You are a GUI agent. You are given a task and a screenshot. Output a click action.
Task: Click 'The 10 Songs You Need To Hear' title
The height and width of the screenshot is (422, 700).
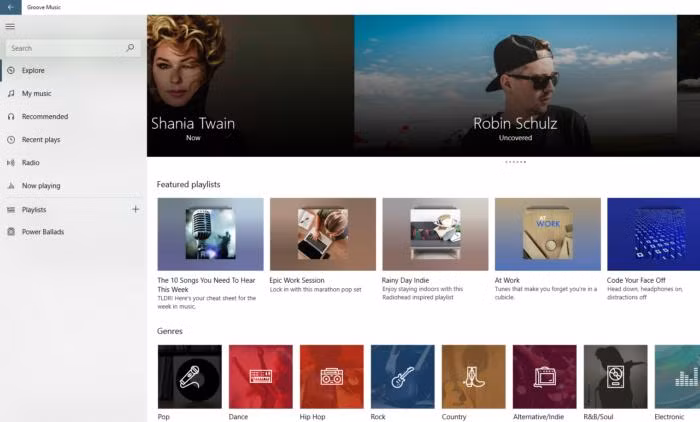click(x=206, y=284)
